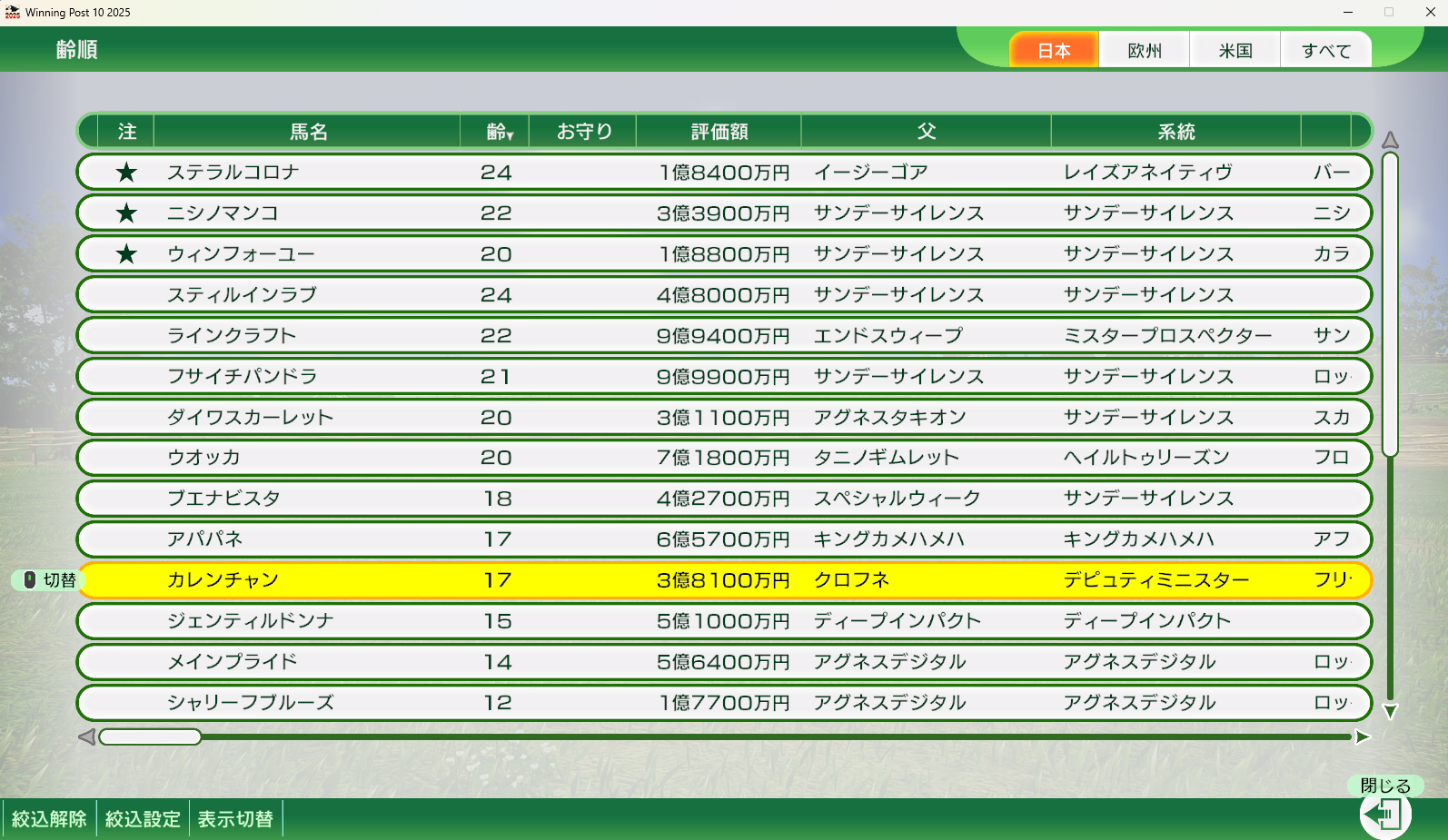Select the horse シャリーフブルーズ

coord(724,703)
